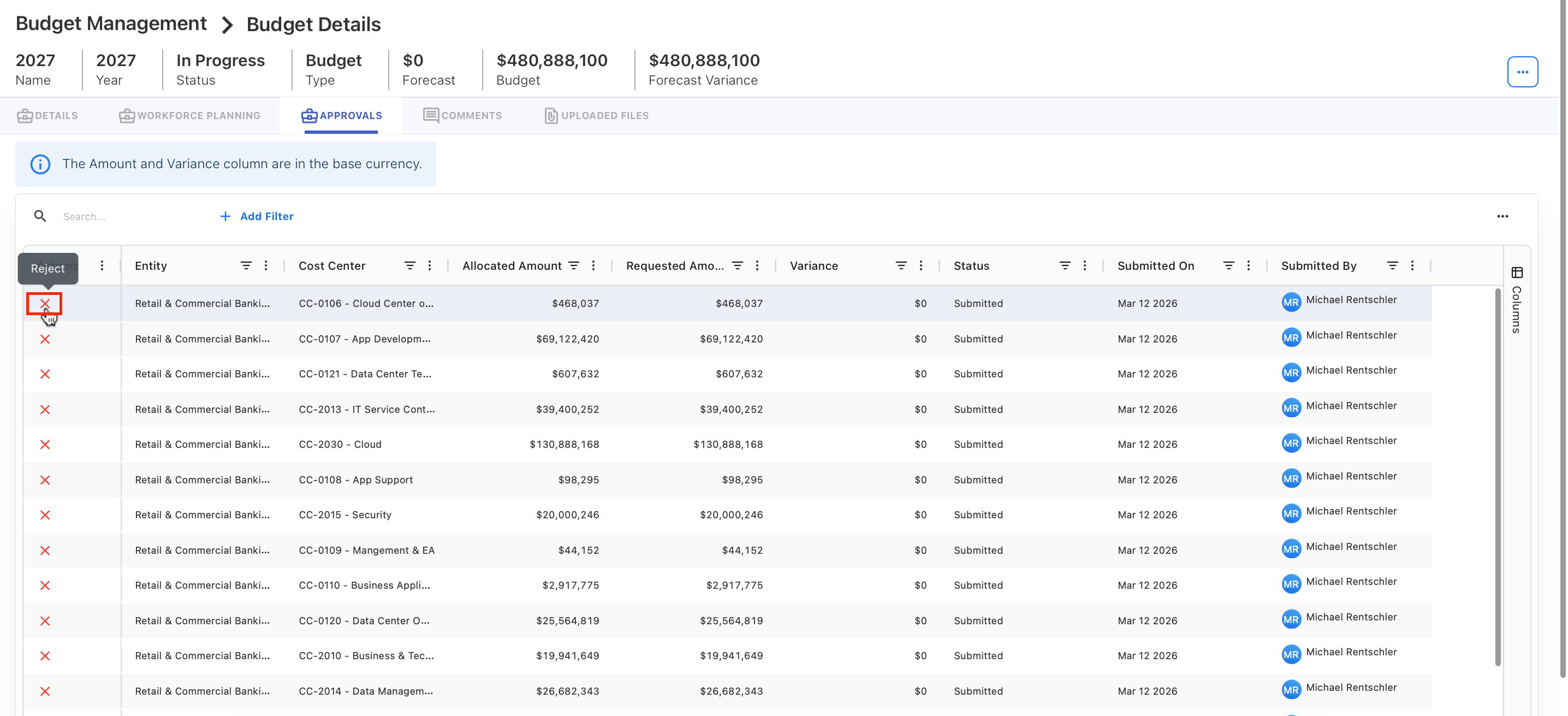Viewport: 1568px width, 716px height.
Task: Click the Submitted status in CC-2030 row
Action: pos(978,445)
